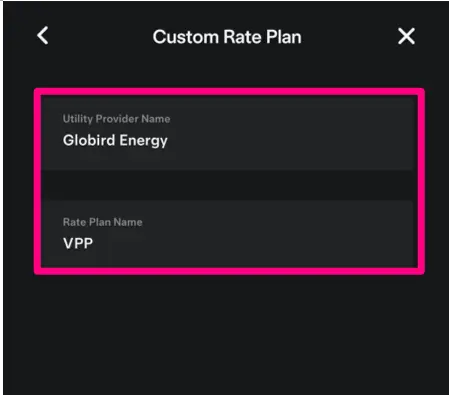The height and width of the screenshot is (395, 449).
Task: Go back using the left chevron arrow
Action: tap(43, 36)
